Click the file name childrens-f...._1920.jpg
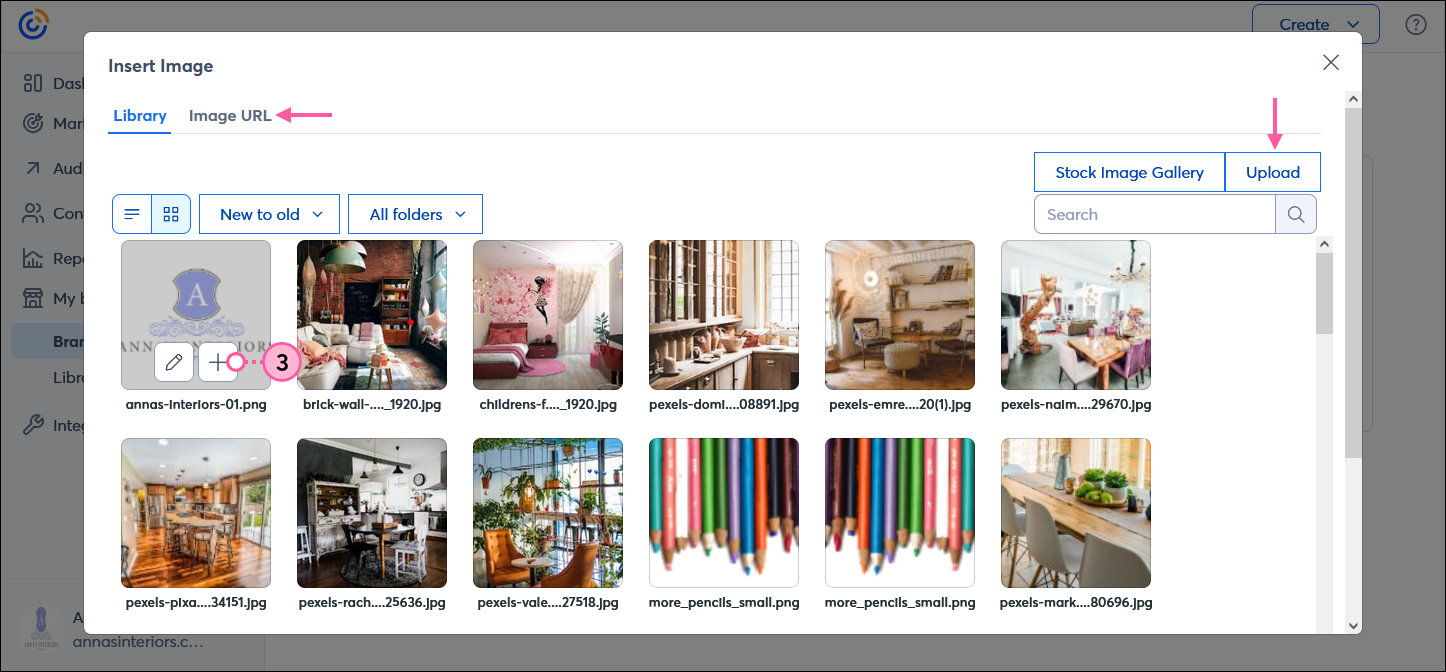1446x672 pixels. point(548,405)
